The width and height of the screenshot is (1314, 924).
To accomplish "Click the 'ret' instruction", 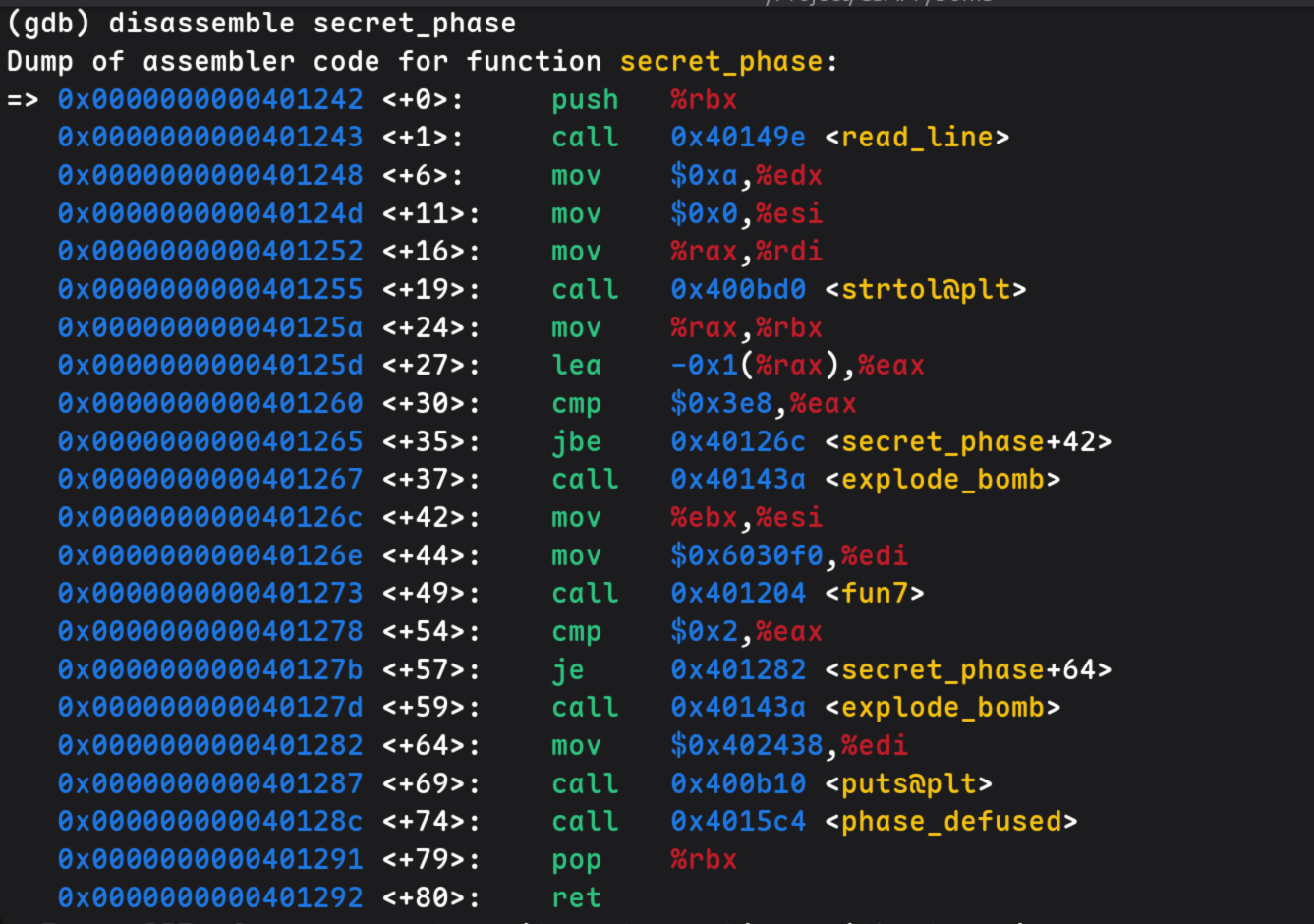I will [577, 897].
